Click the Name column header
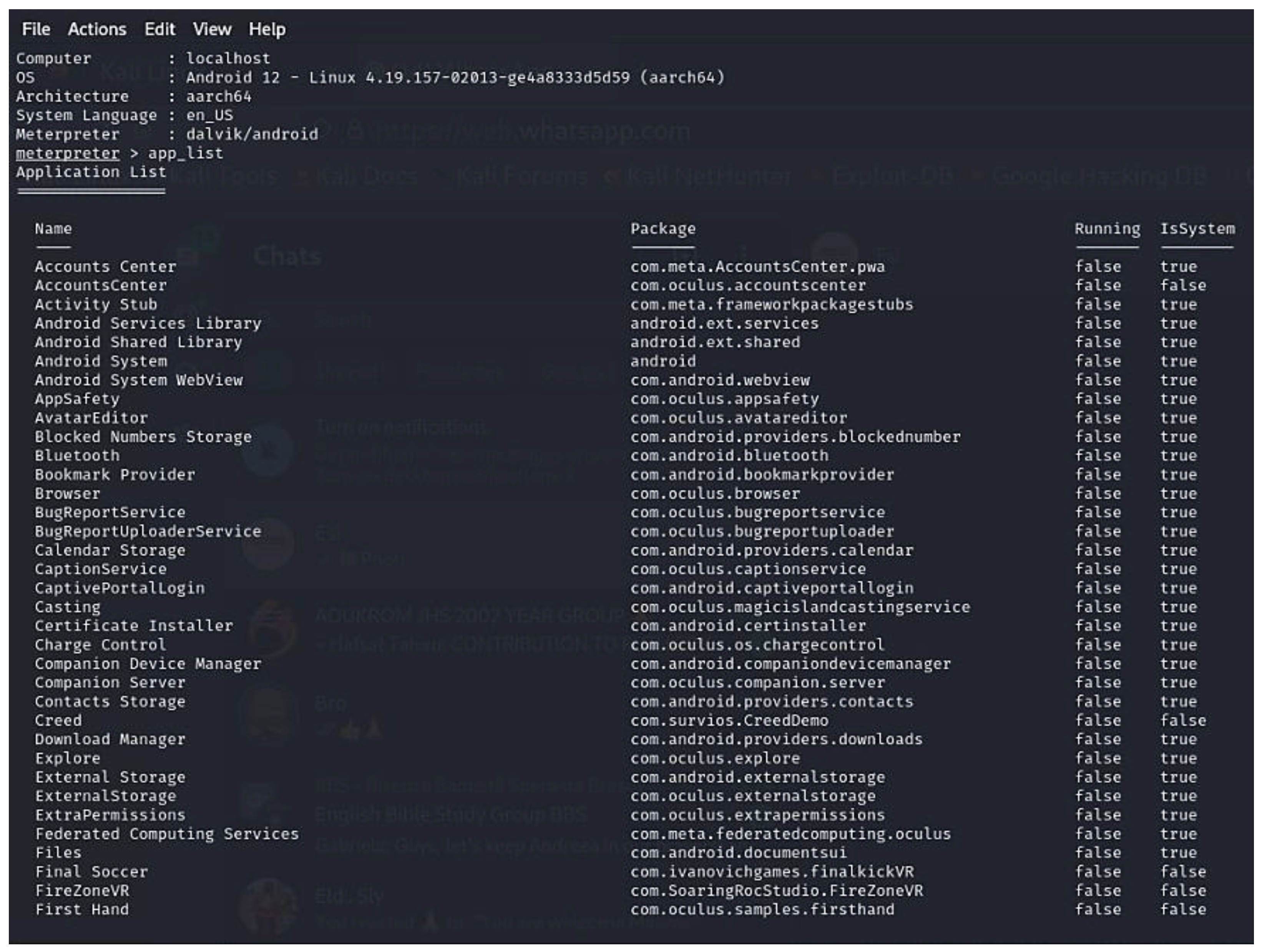The image size is (1262, 952). pos(53,229)
